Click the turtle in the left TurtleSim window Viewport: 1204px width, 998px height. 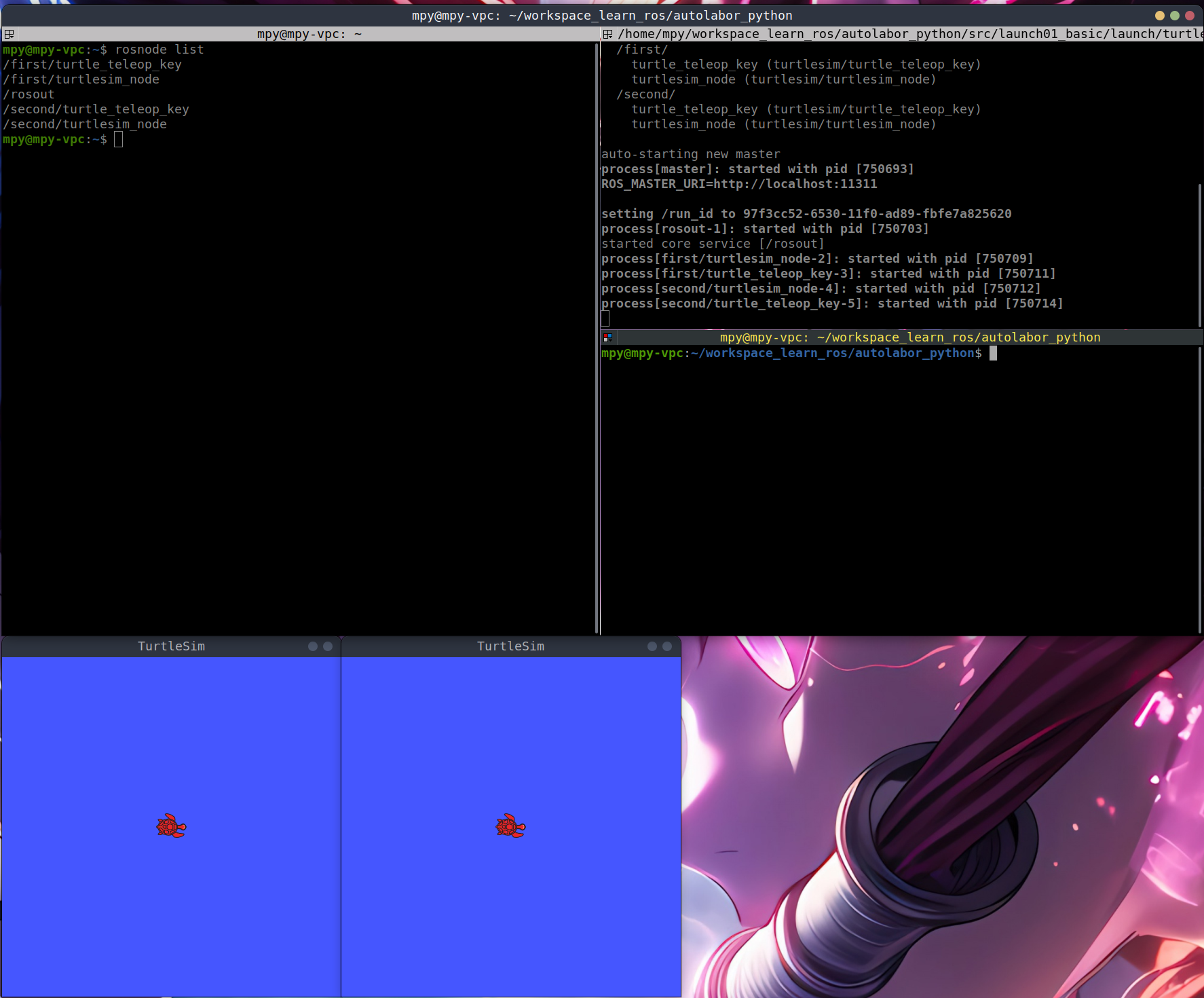pos(171,826)
